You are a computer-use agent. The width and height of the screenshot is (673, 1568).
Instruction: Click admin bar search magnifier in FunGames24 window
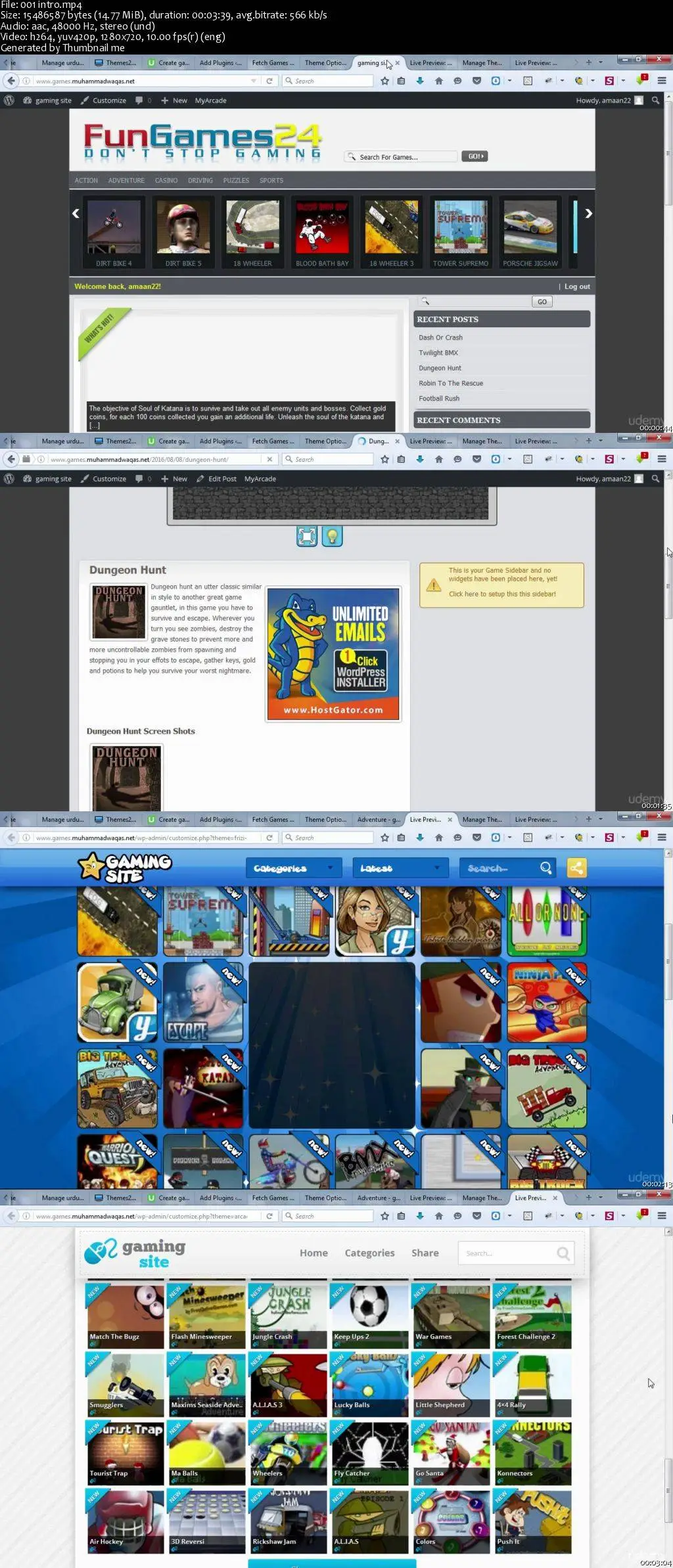click(655, 101)
